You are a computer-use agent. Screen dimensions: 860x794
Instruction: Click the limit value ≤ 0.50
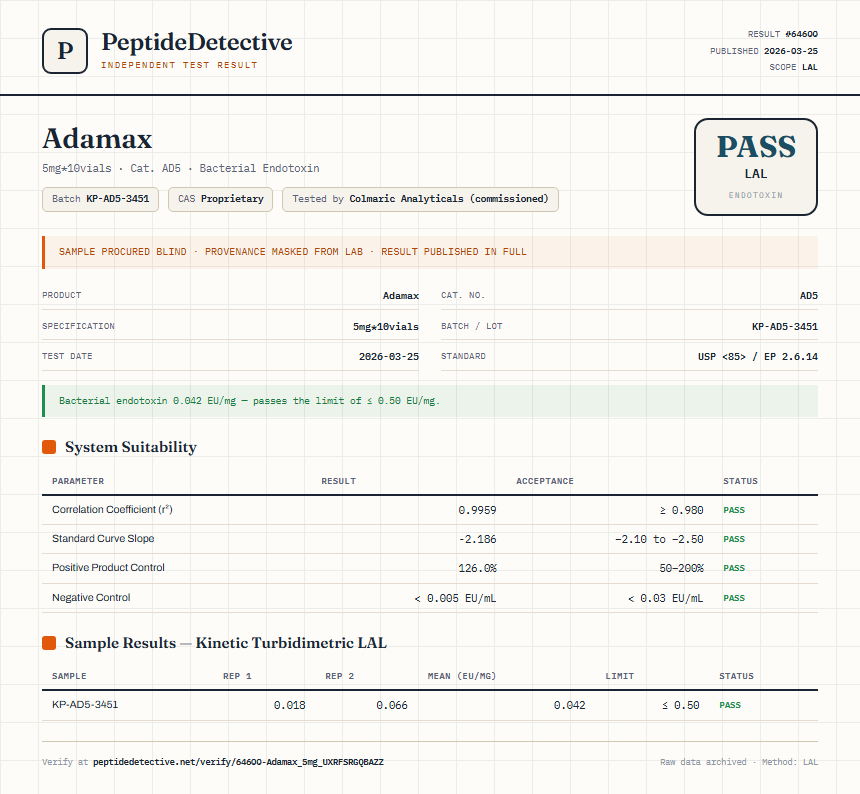coord(681,706)
